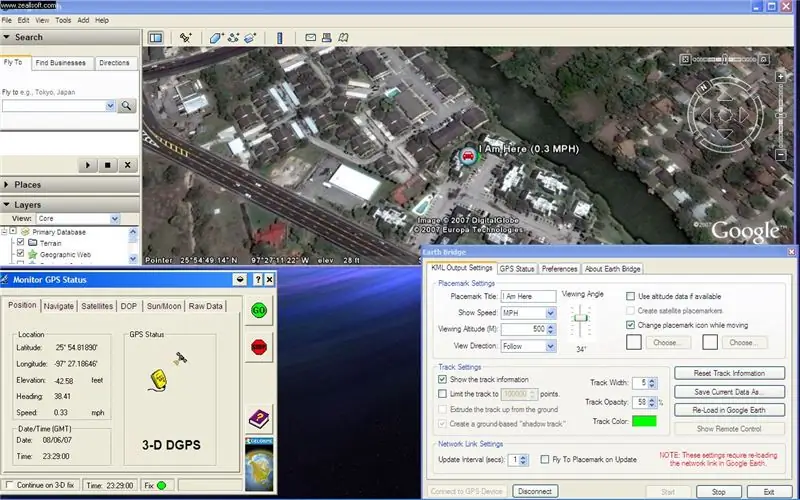
Task: Click Reset Track Information button
Action: coord(729,373)
